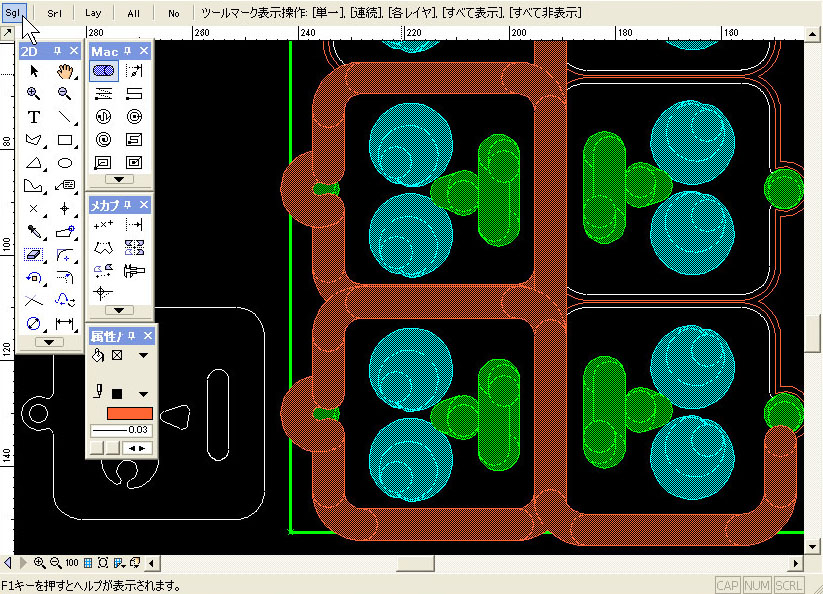Toggle the Lay layer tool mark mode

pyautogui.click(x=93, y=13)
